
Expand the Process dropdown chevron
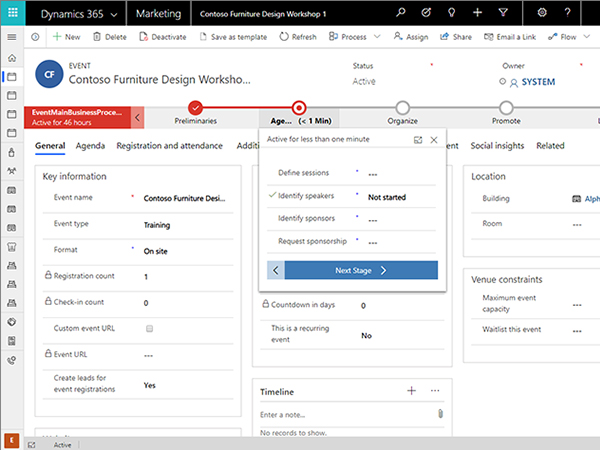[x=377, y=37]
